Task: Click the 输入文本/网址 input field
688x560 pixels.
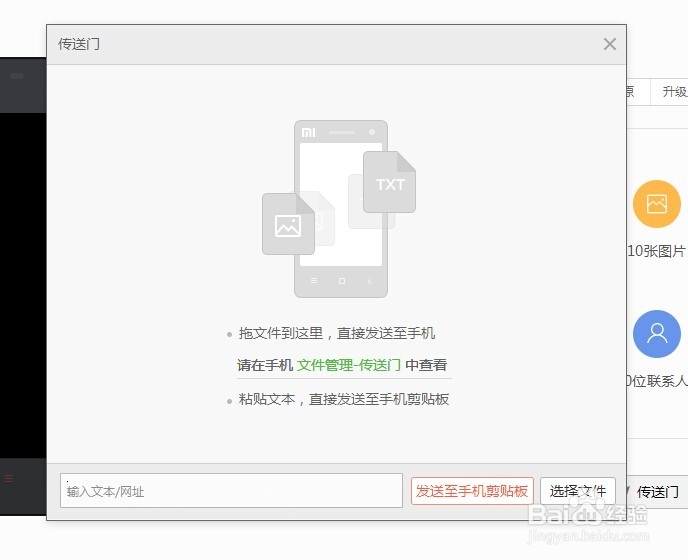Action: [x=231, y=491]
